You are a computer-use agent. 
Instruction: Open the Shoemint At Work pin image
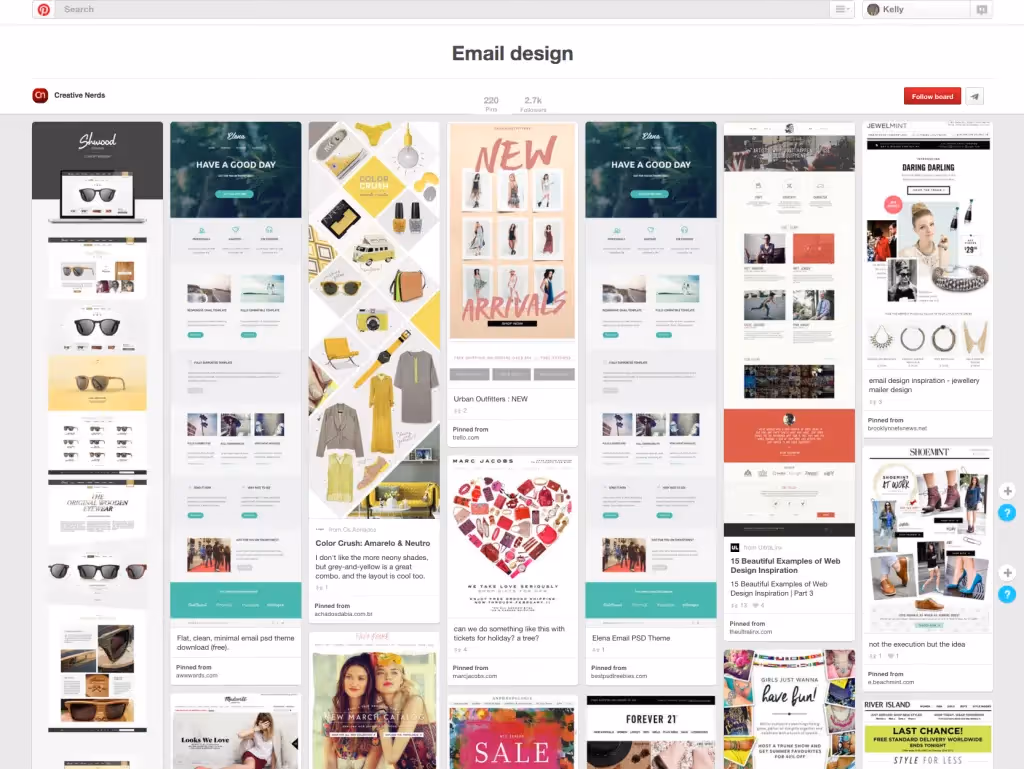[928, 540]
